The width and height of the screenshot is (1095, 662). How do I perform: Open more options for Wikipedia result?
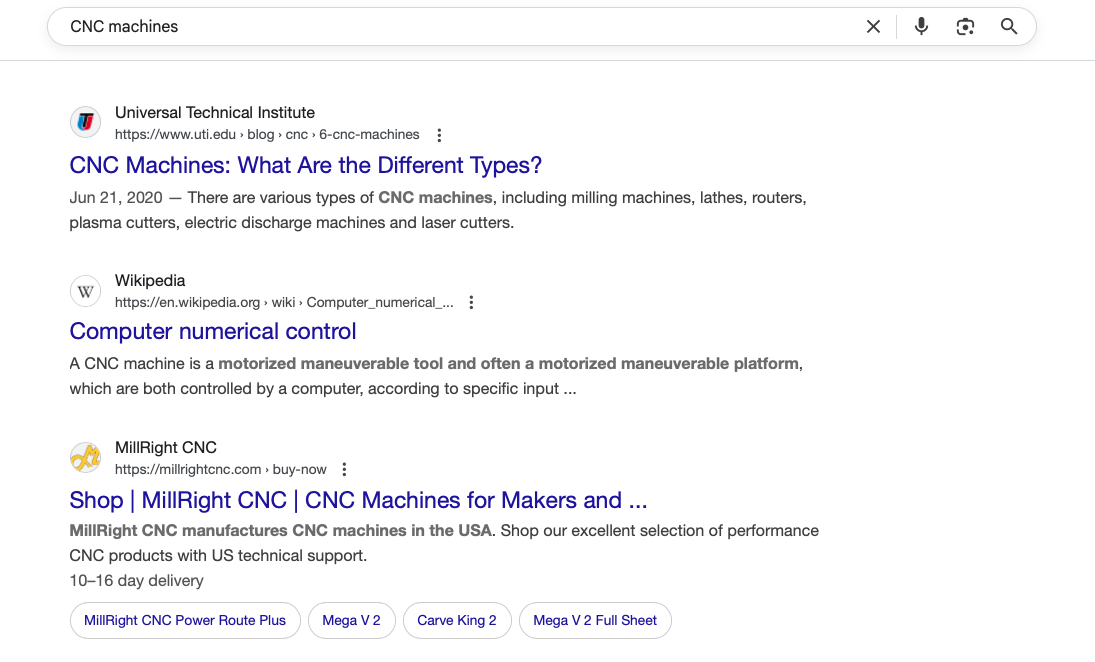click(472, 302)
